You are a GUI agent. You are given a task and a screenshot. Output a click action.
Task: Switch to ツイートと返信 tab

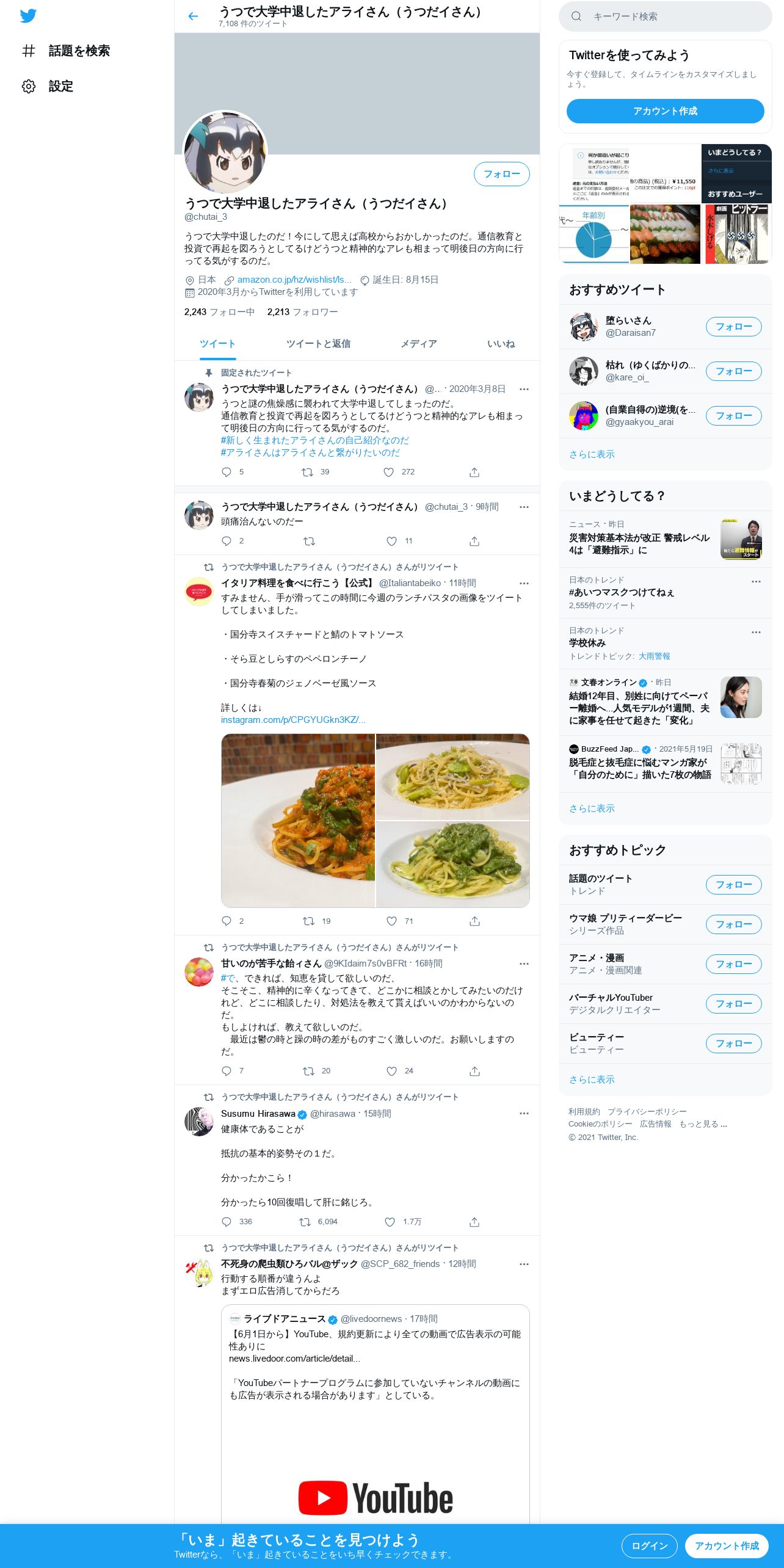pyautogui.click(x=318, y=344)
